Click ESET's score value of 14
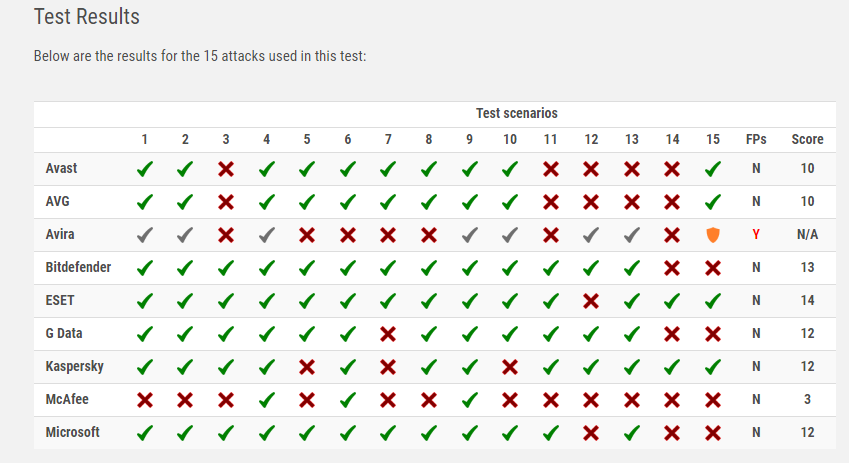The height and width of the screenshot is (463, 849). pos(807,301)
